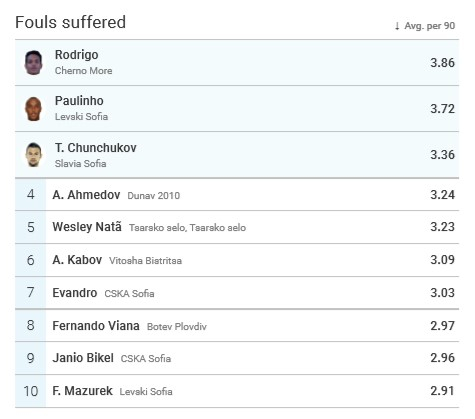Select Evandro in rank 7 row
This screenshot has width=475, height=419.
(x=75, y=293)
